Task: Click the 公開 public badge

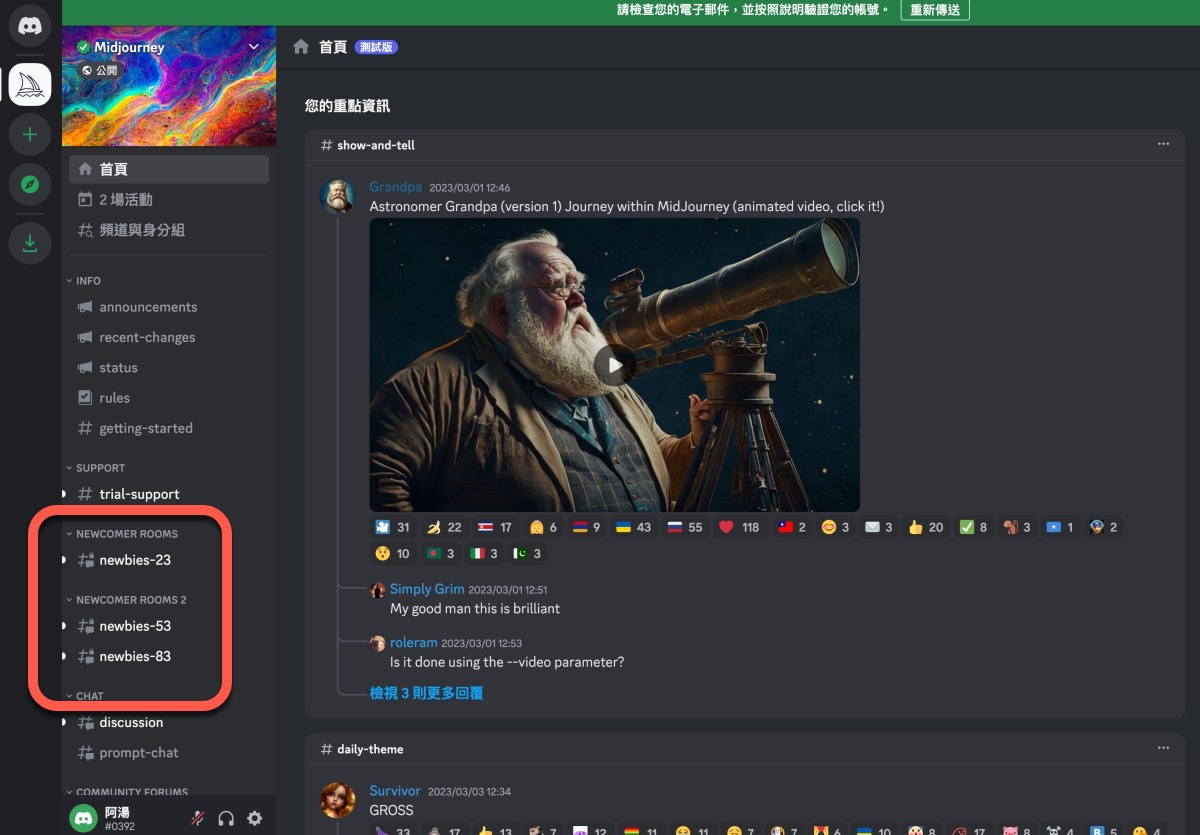Action: pyautogui.click(x=99, y=71)
